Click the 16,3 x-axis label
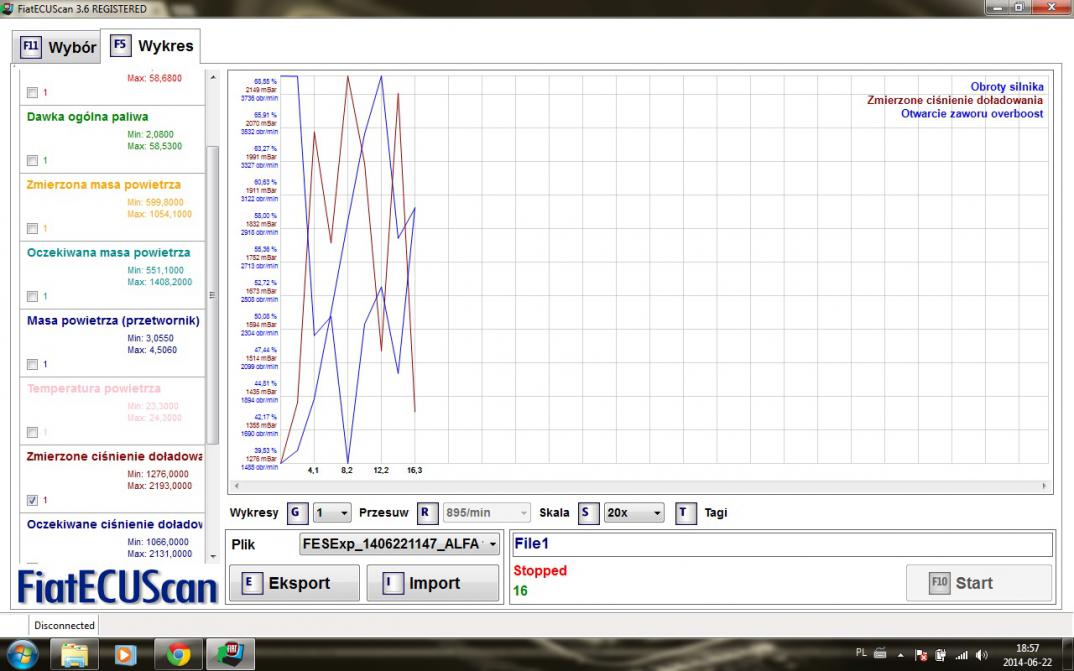 click(414, 470)
